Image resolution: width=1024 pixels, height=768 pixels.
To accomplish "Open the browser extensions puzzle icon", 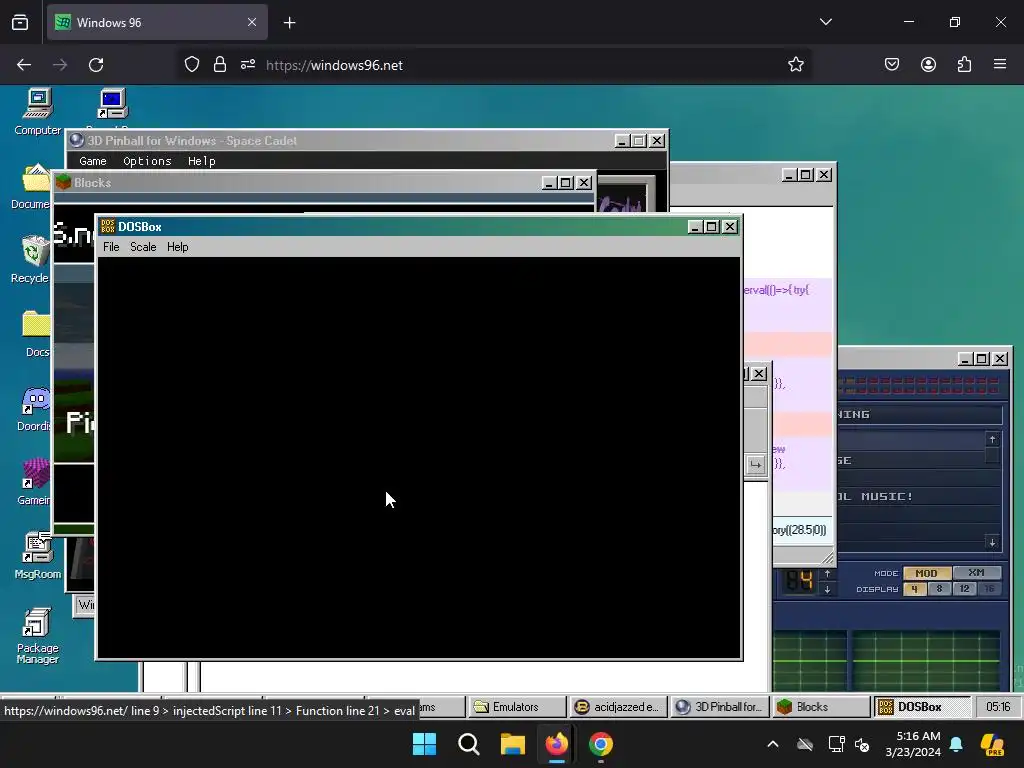I will pyautogui.click(x=964, y=64).
